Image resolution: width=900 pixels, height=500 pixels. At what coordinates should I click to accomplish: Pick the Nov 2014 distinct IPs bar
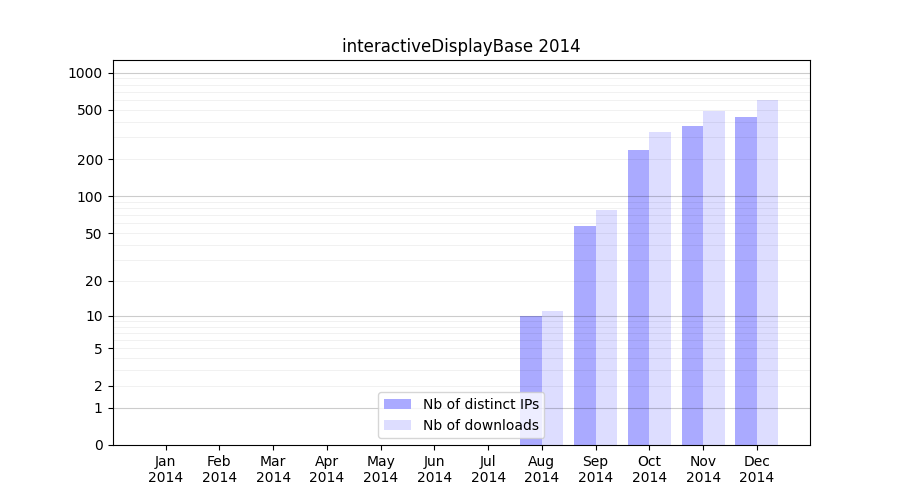click(x=692, y=285)
